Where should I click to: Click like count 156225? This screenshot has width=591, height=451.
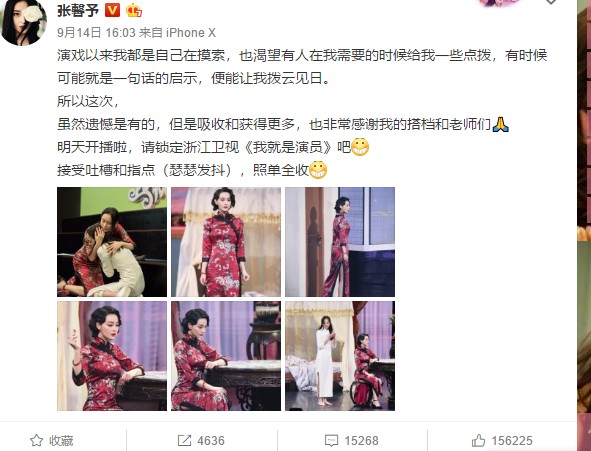[x=512, y=440]
